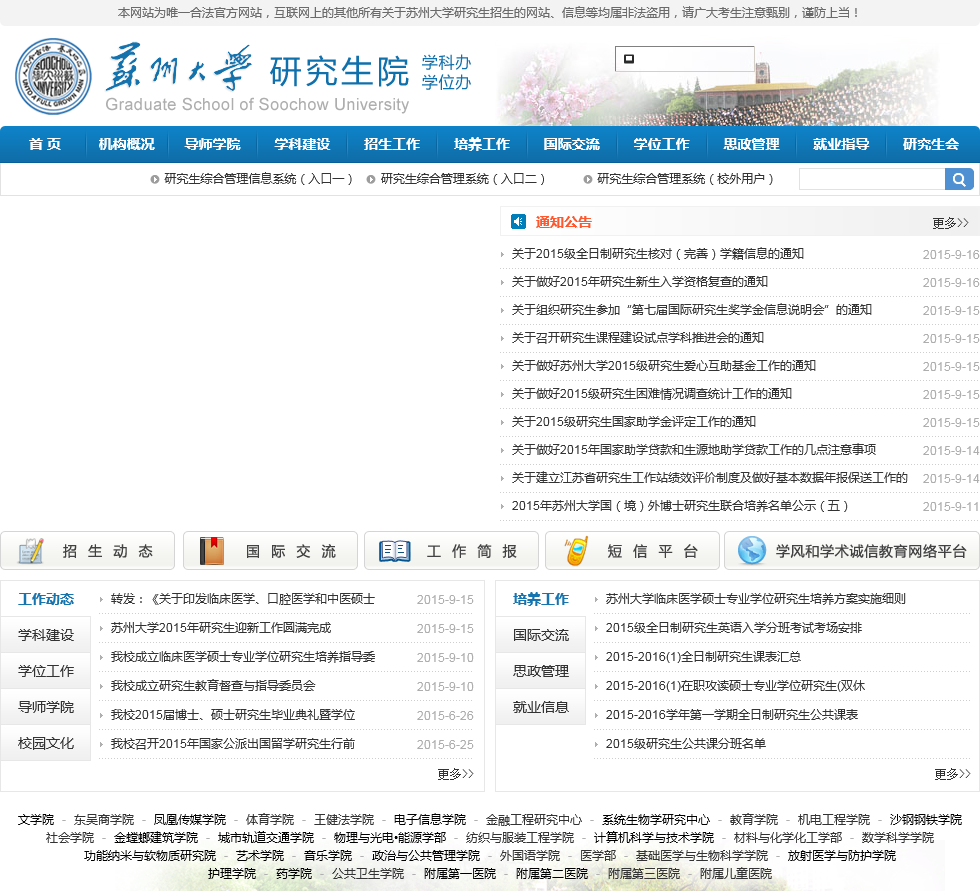Open 学位工作 navigation menu

(661, 144)
